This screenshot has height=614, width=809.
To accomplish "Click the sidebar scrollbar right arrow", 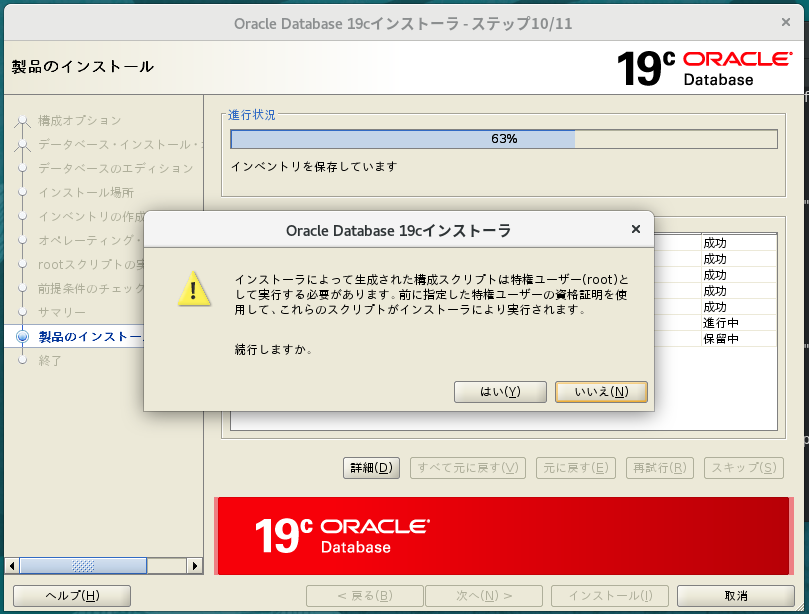I will (x=195, y=565).
